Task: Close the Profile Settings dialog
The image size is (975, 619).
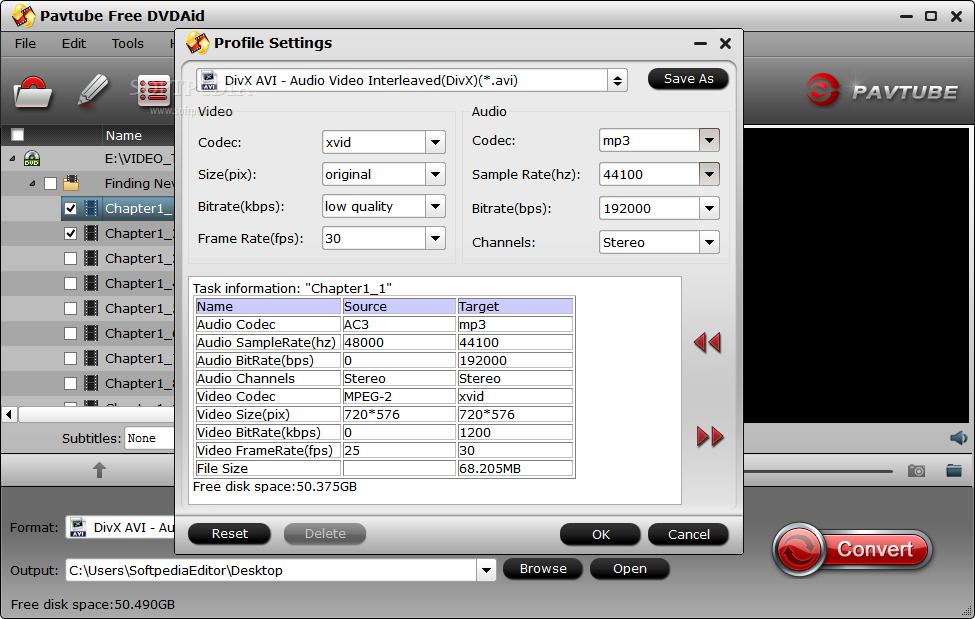Action: [x=725, y=44]
